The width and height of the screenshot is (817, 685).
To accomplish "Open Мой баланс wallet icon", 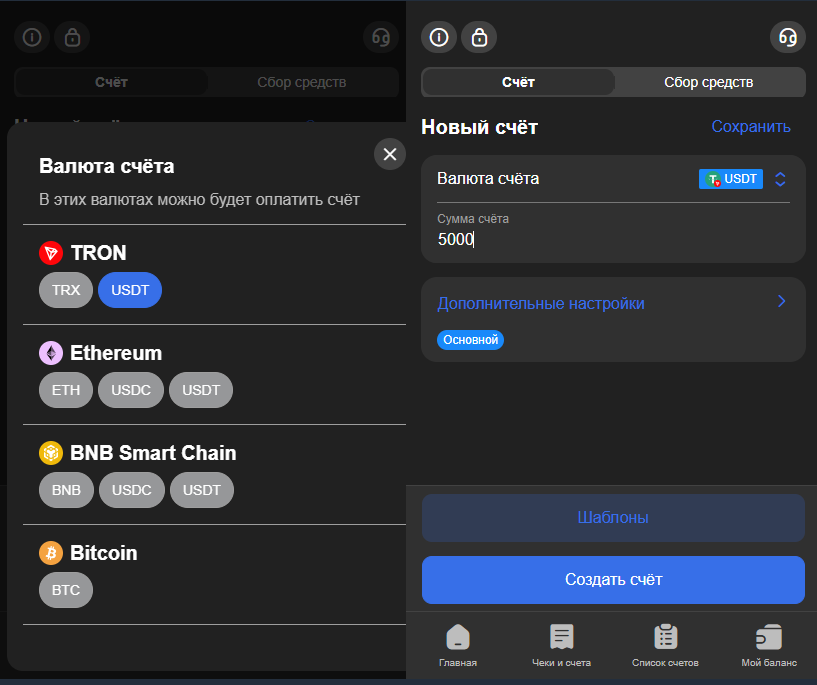I will coord(768,638).
